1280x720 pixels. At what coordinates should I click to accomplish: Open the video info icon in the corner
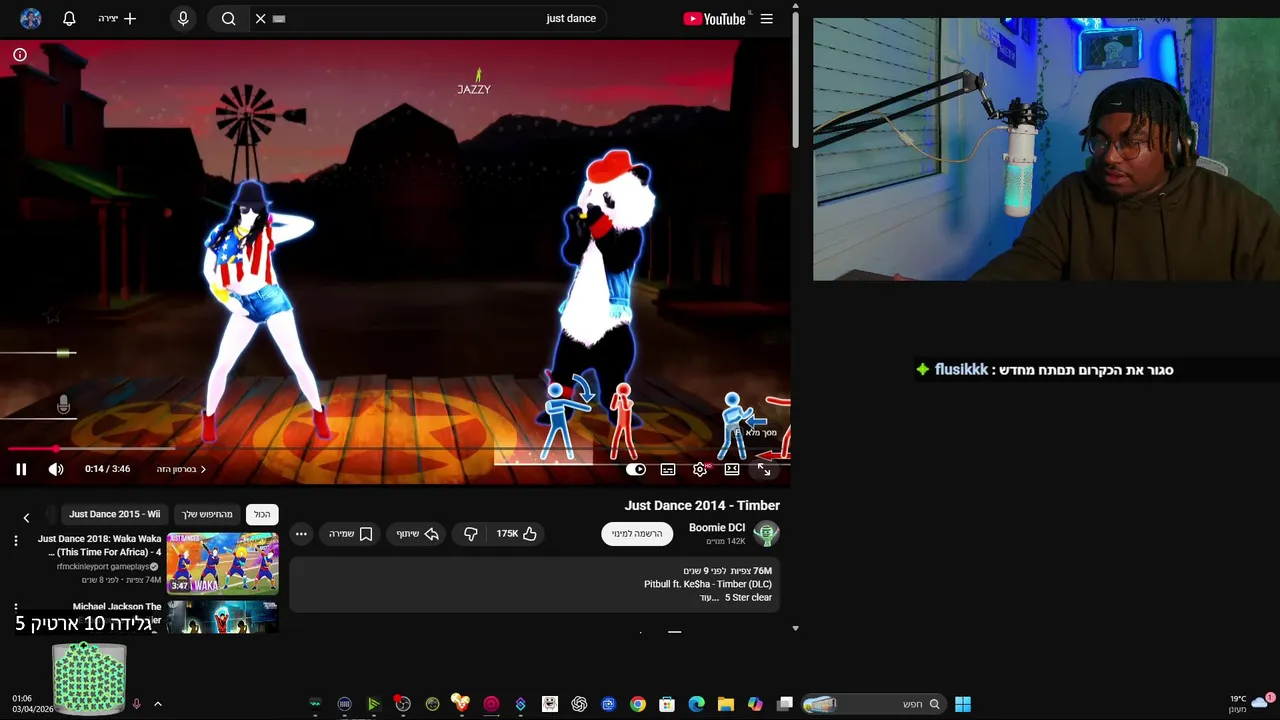[20, 55]
